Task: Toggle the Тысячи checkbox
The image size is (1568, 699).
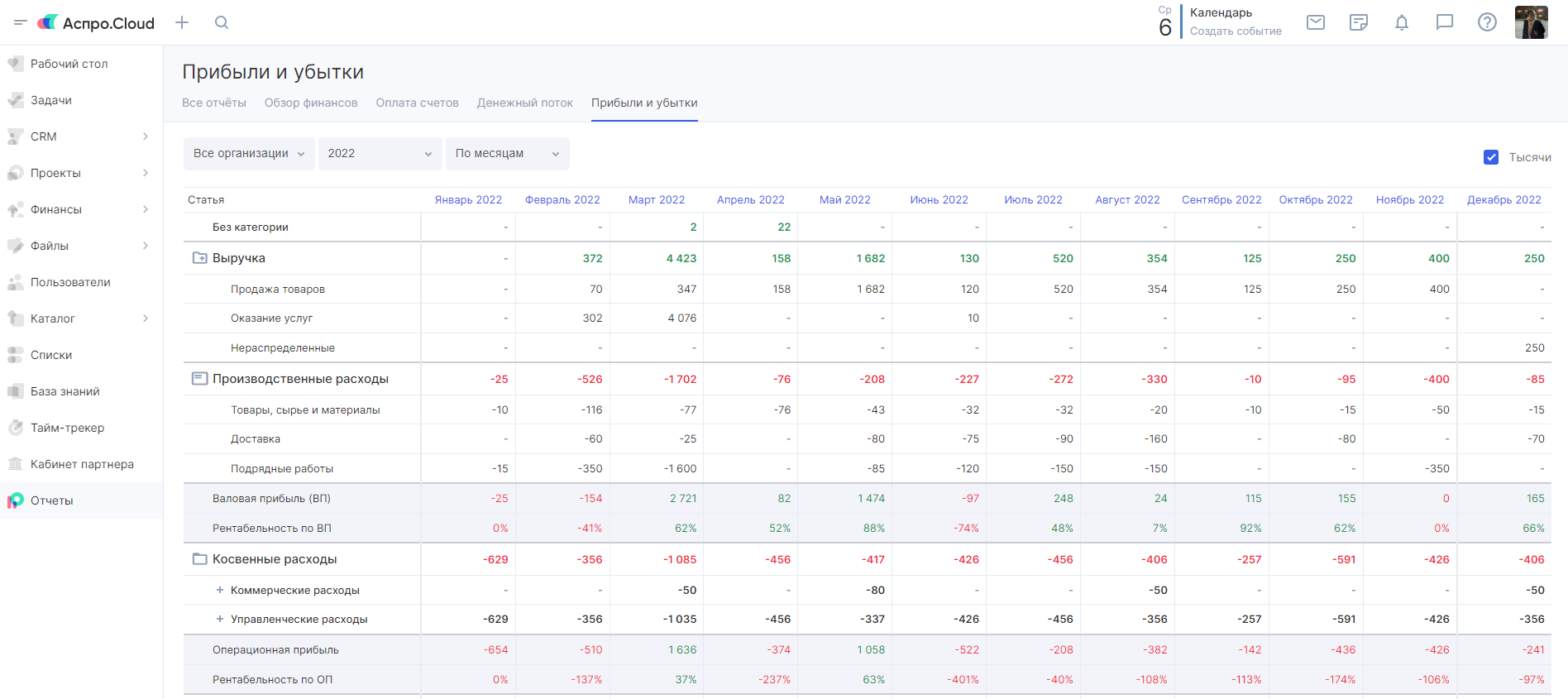Action: [x=1491, y=157]
